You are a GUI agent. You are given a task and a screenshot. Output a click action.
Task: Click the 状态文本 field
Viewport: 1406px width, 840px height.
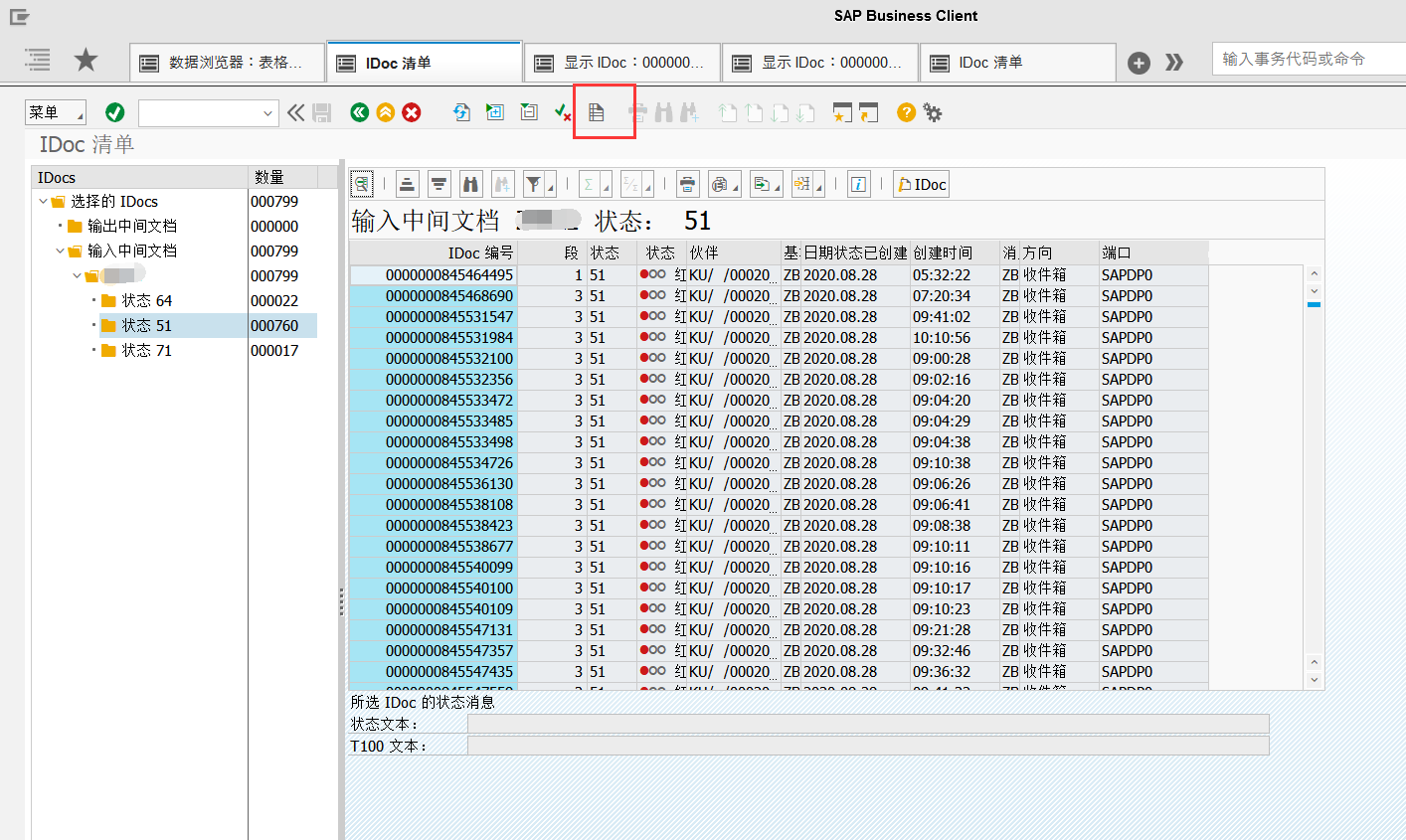point(868,724)
